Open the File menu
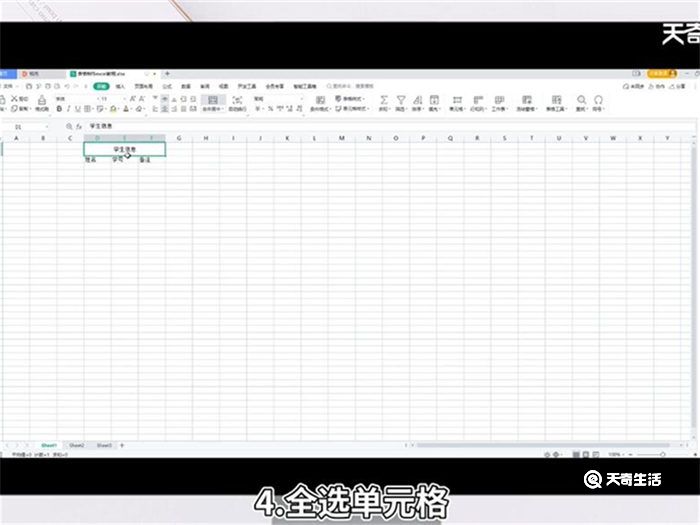The image size is (700, 525). point(9,86)
